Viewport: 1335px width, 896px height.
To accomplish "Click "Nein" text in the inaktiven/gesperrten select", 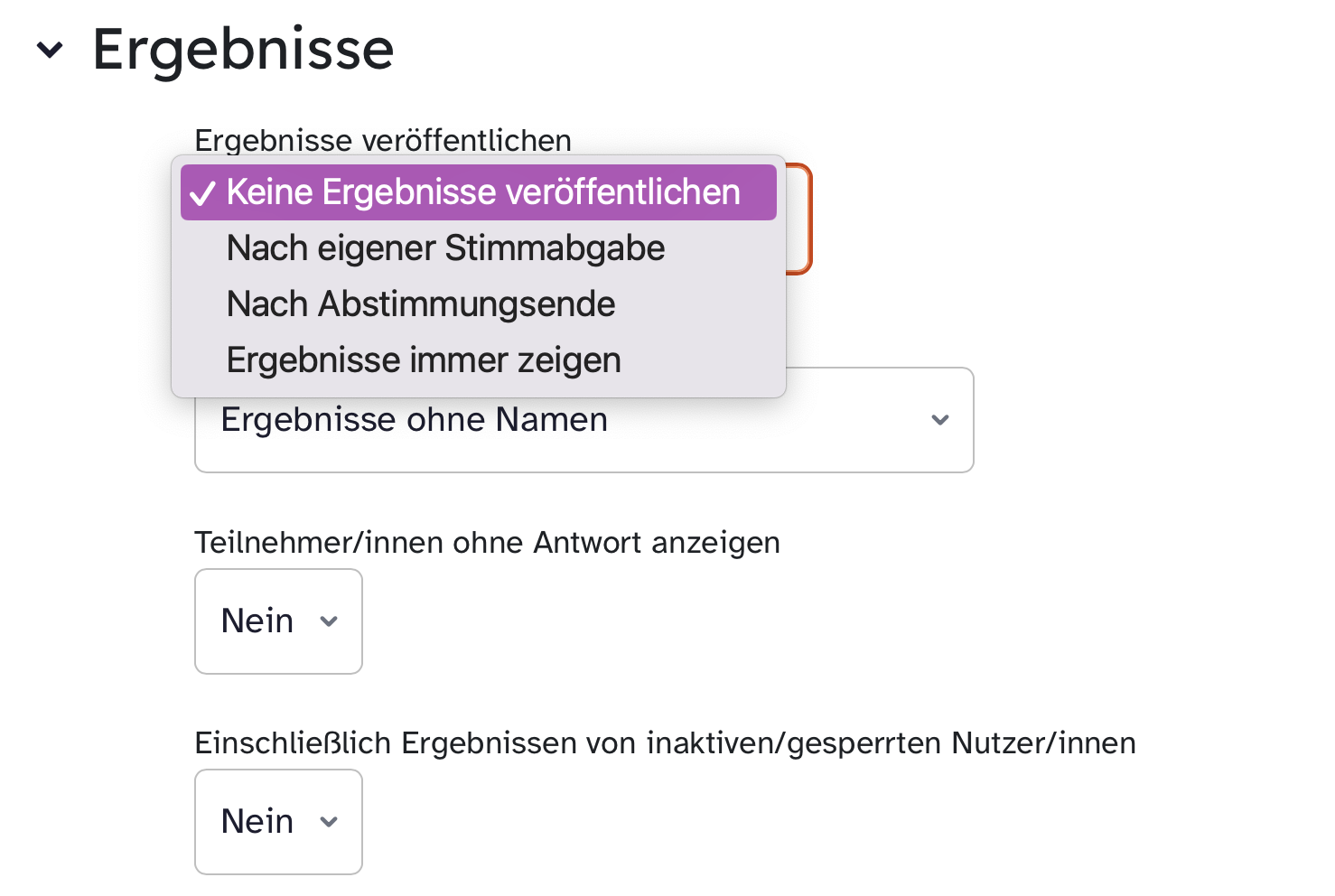I will [257, 822].
